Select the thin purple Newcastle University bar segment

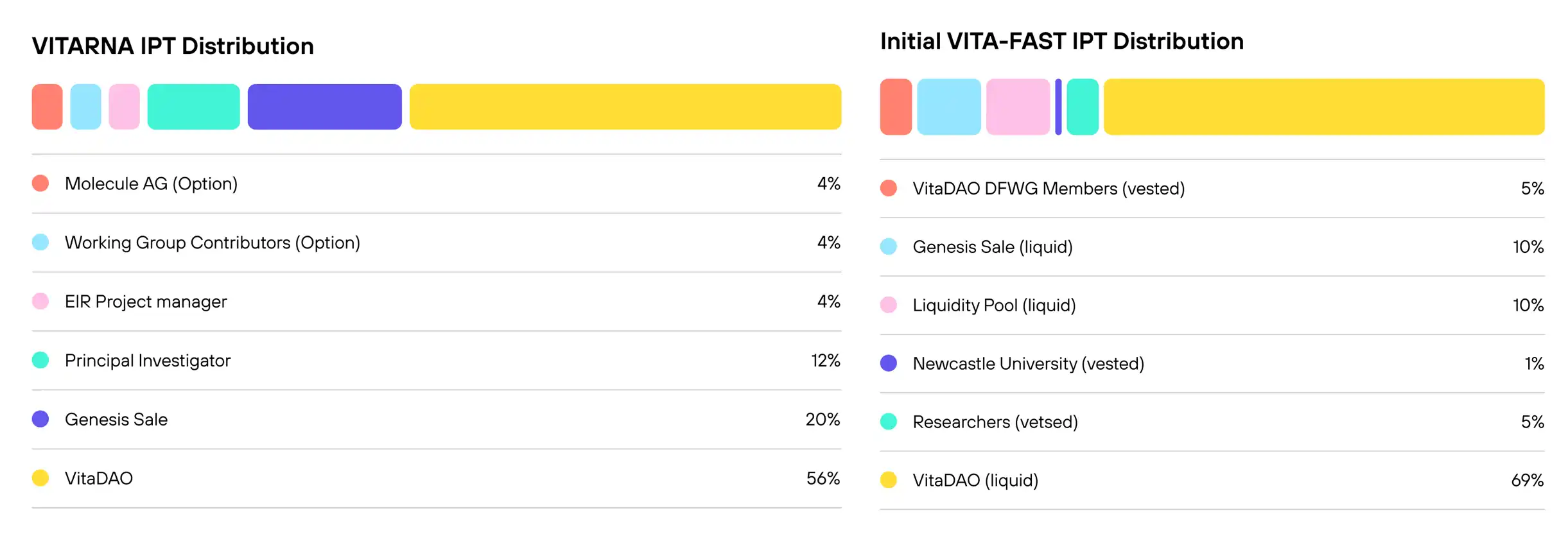1058,107
